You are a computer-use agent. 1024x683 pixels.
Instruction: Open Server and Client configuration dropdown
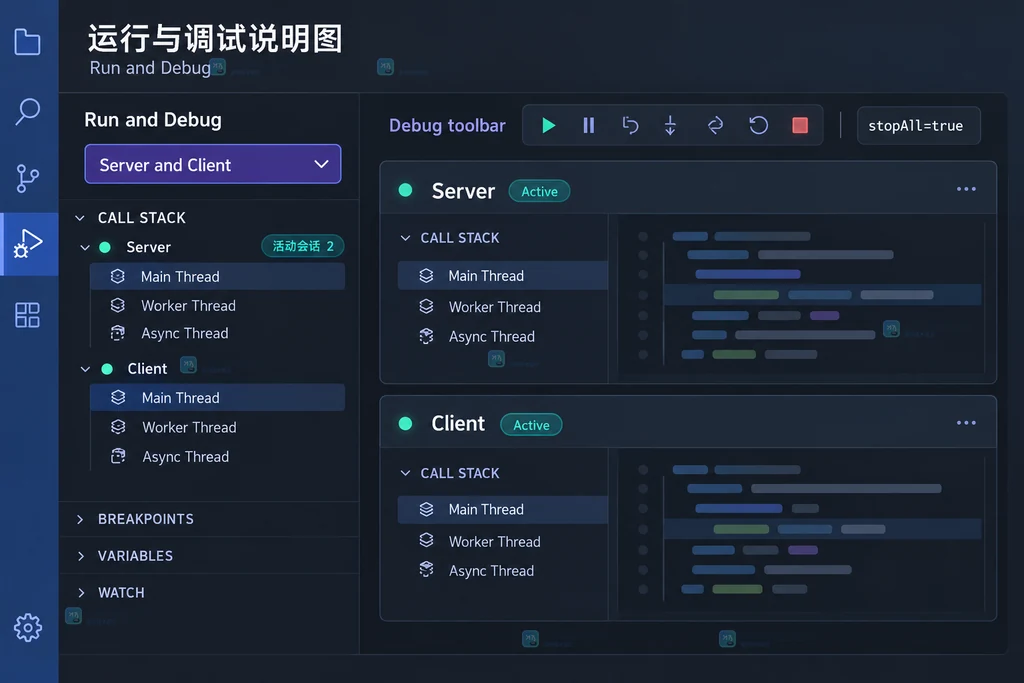(x=213, y=164)
